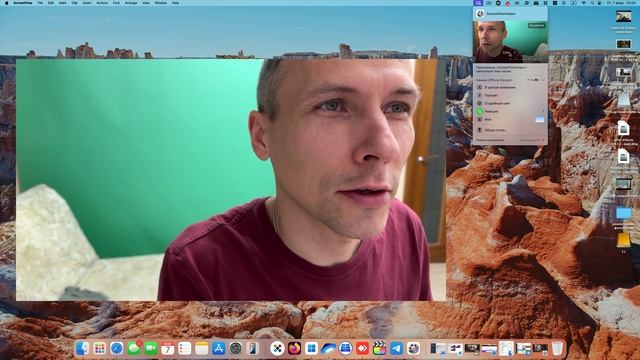Screen dimensions: 640x360
Task: Select the external drive icon on desktop
Action: click(624, 100)
